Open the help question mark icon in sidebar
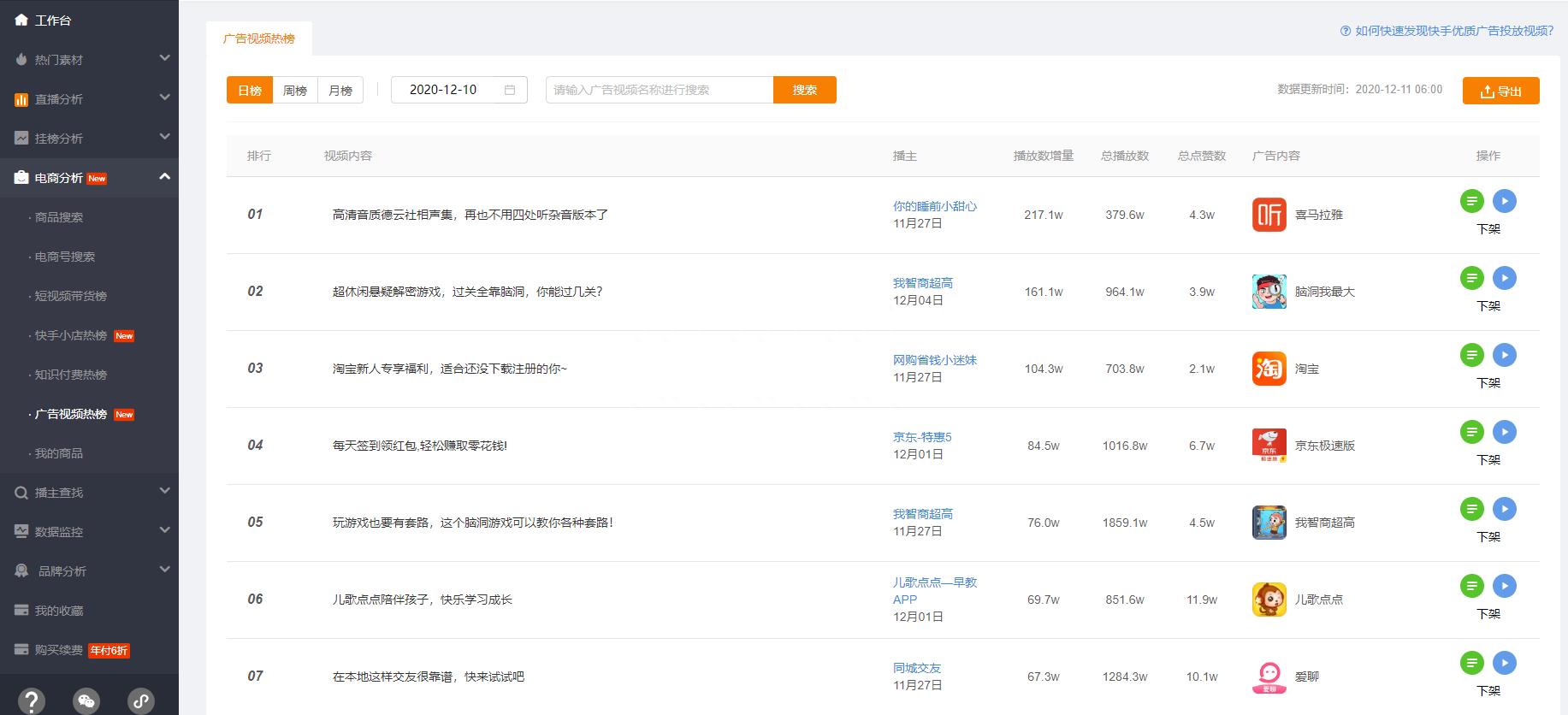1568x715 pixels. tap(32, 701)
